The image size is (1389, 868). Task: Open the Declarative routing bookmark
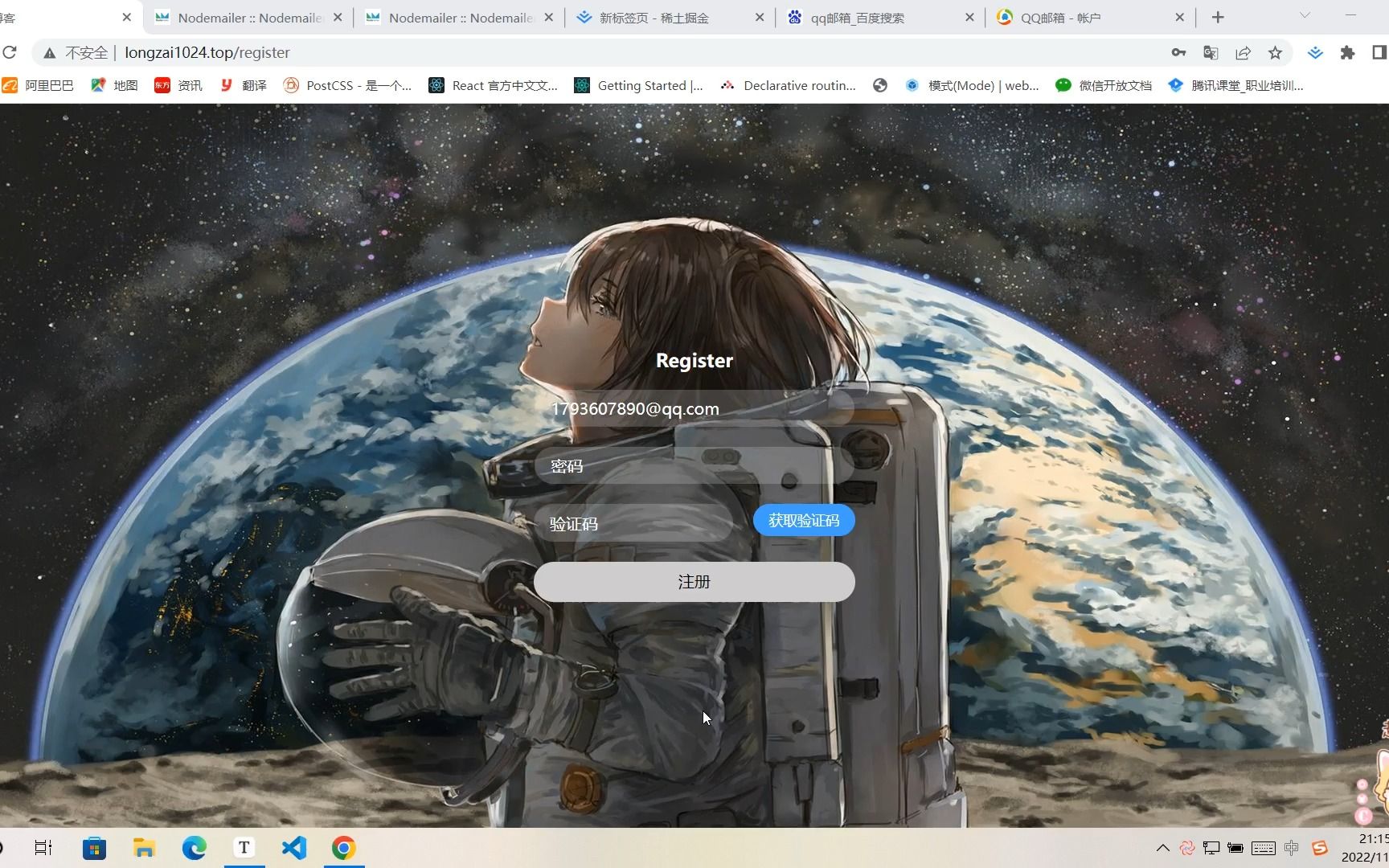coord(788,85)
